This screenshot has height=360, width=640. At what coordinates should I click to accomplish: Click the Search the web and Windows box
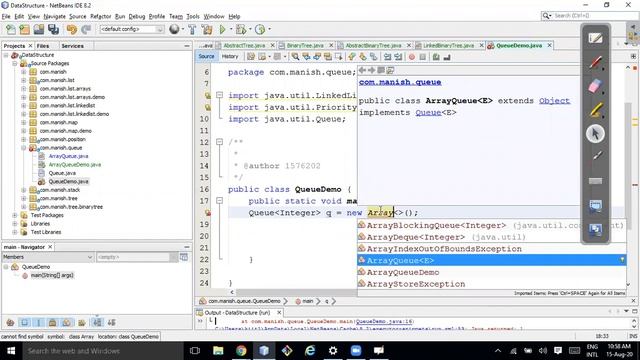point(104,351)
